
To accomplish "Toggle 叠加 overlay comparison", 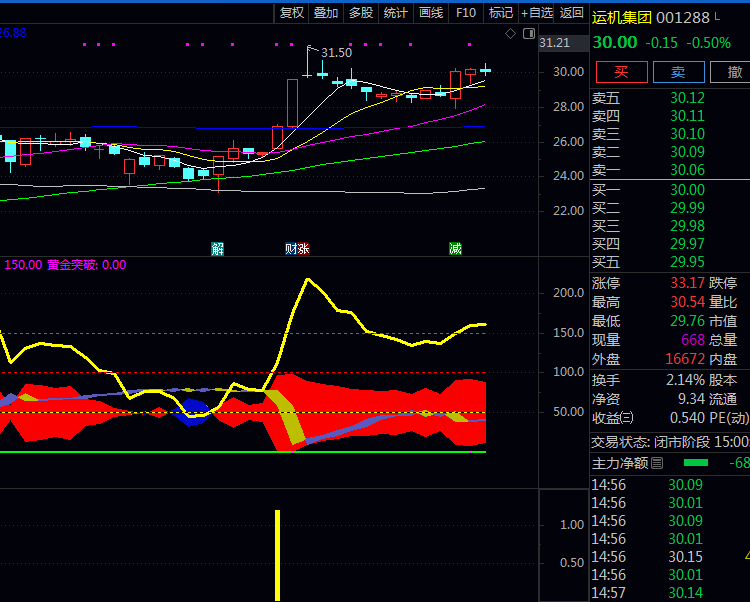I will (326, 13).
